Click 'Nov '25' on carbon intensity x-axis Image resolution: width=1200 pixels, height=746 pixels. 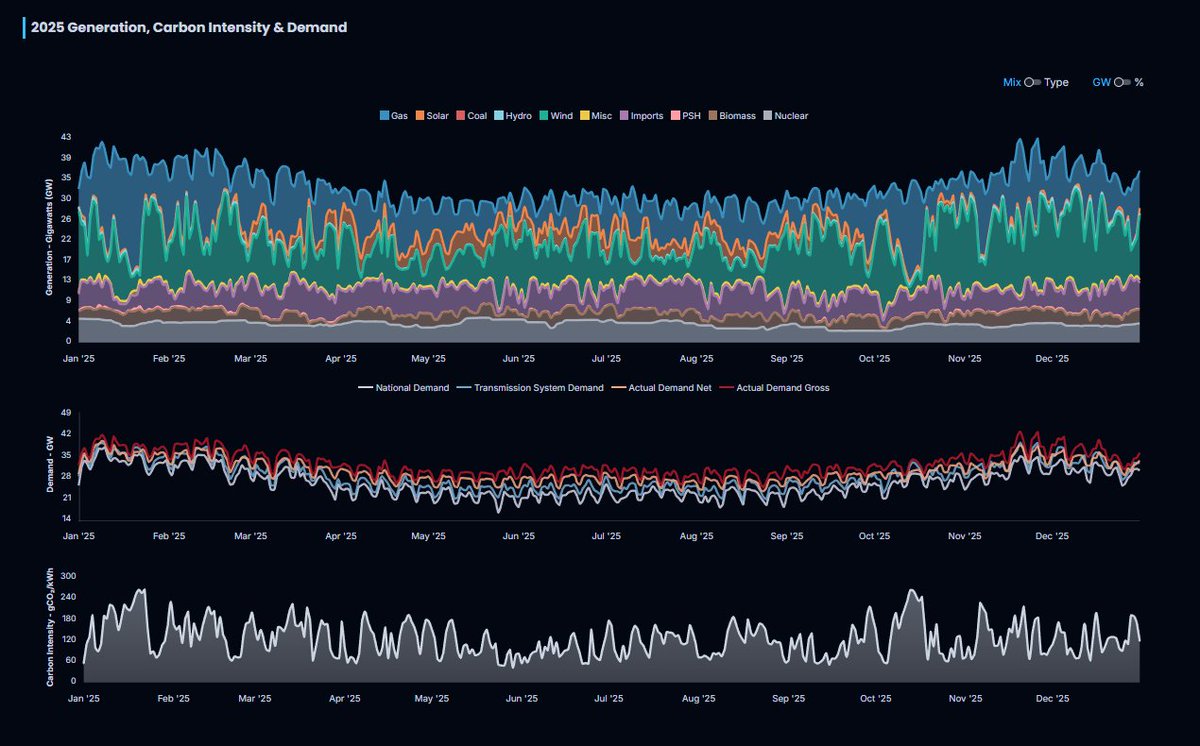click(964, 698)
